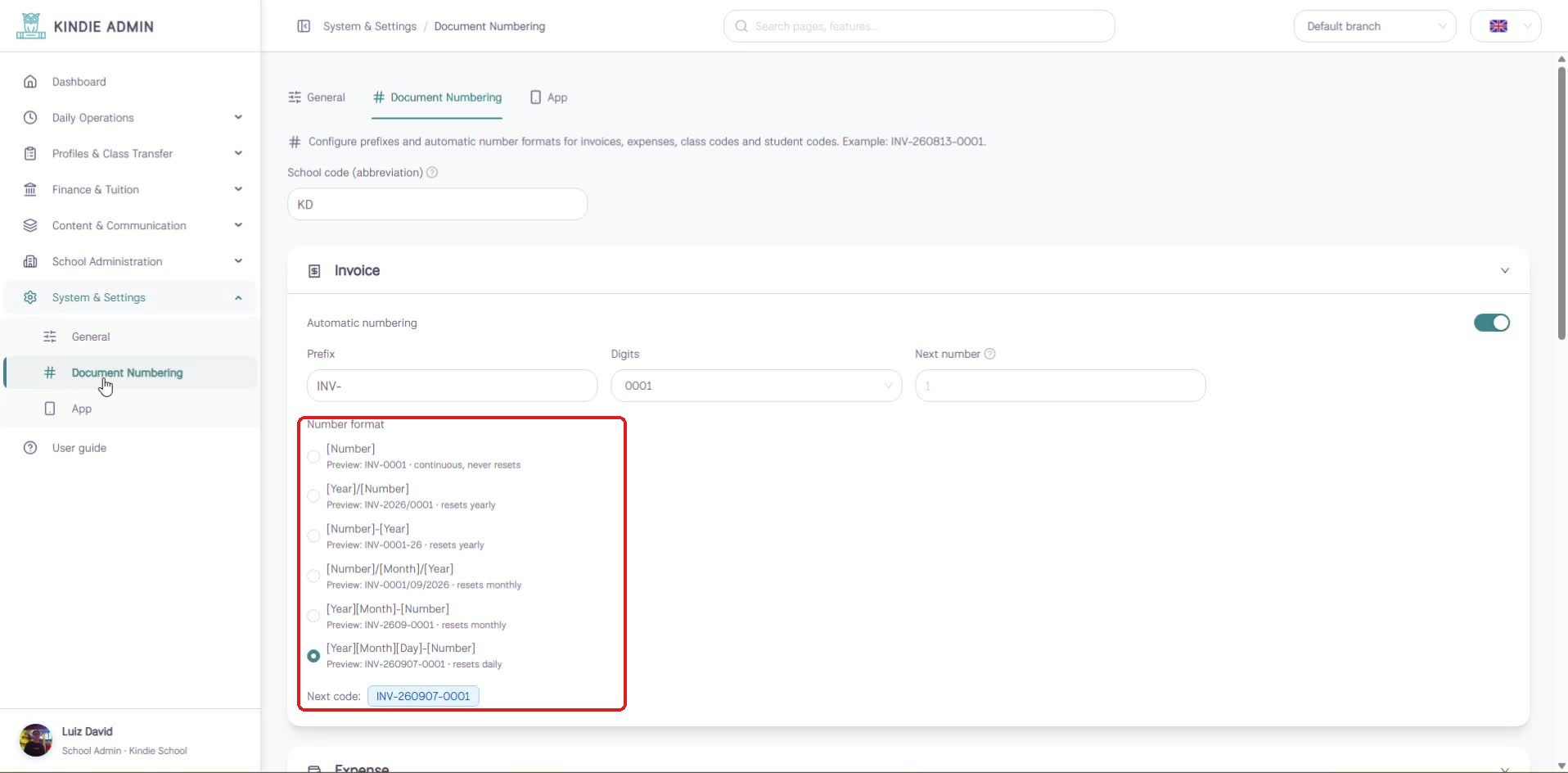Click the INV-260907-0001 next code badge
The width and height of the screenshot is (1568, 773).
pos(423,696)
